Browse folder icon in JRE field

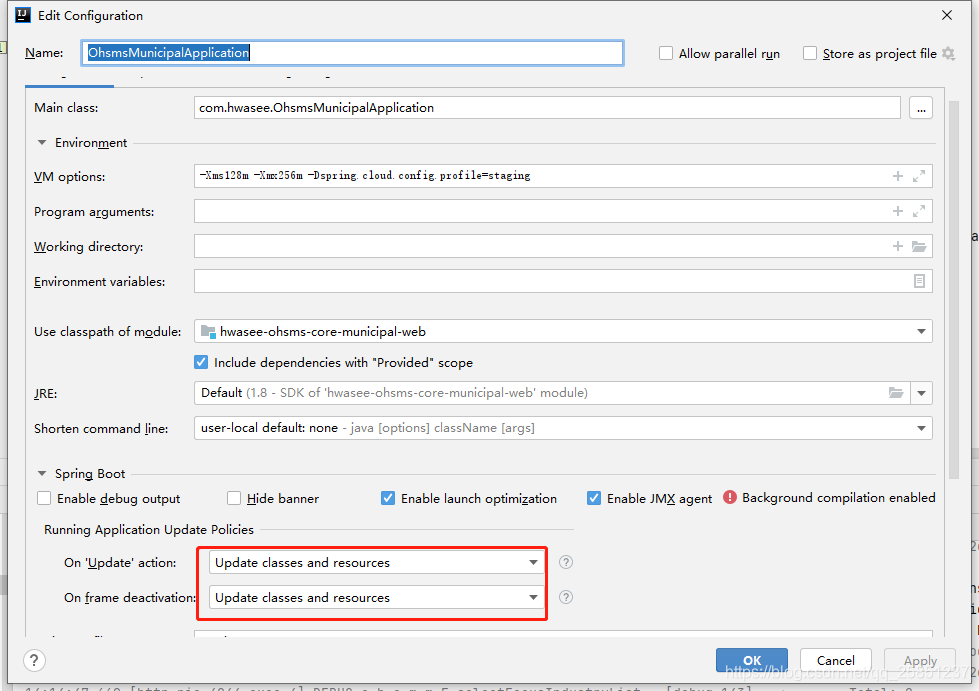(x=896, y=393)
